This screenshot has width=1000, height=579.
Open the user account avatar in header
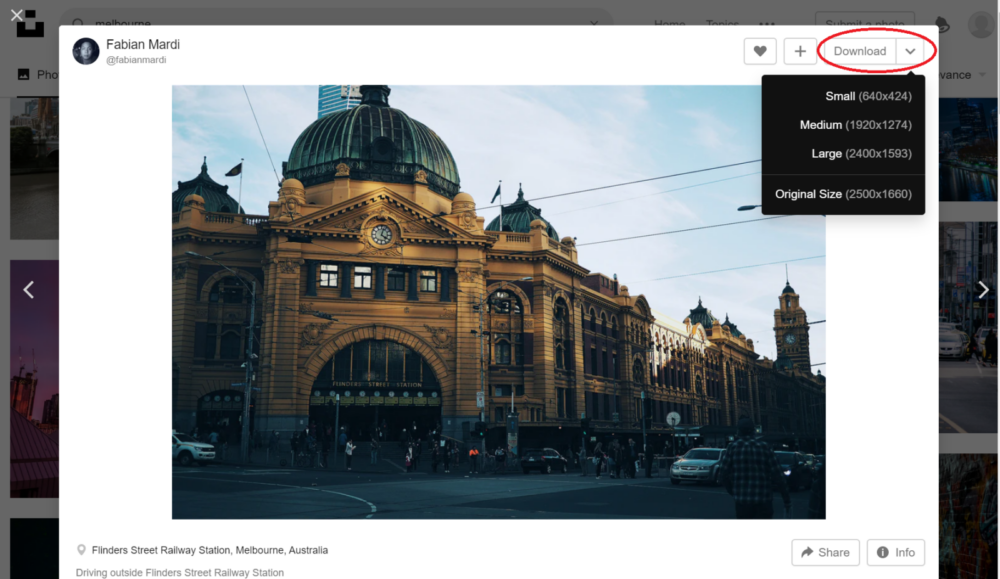(x=980, y=25)
